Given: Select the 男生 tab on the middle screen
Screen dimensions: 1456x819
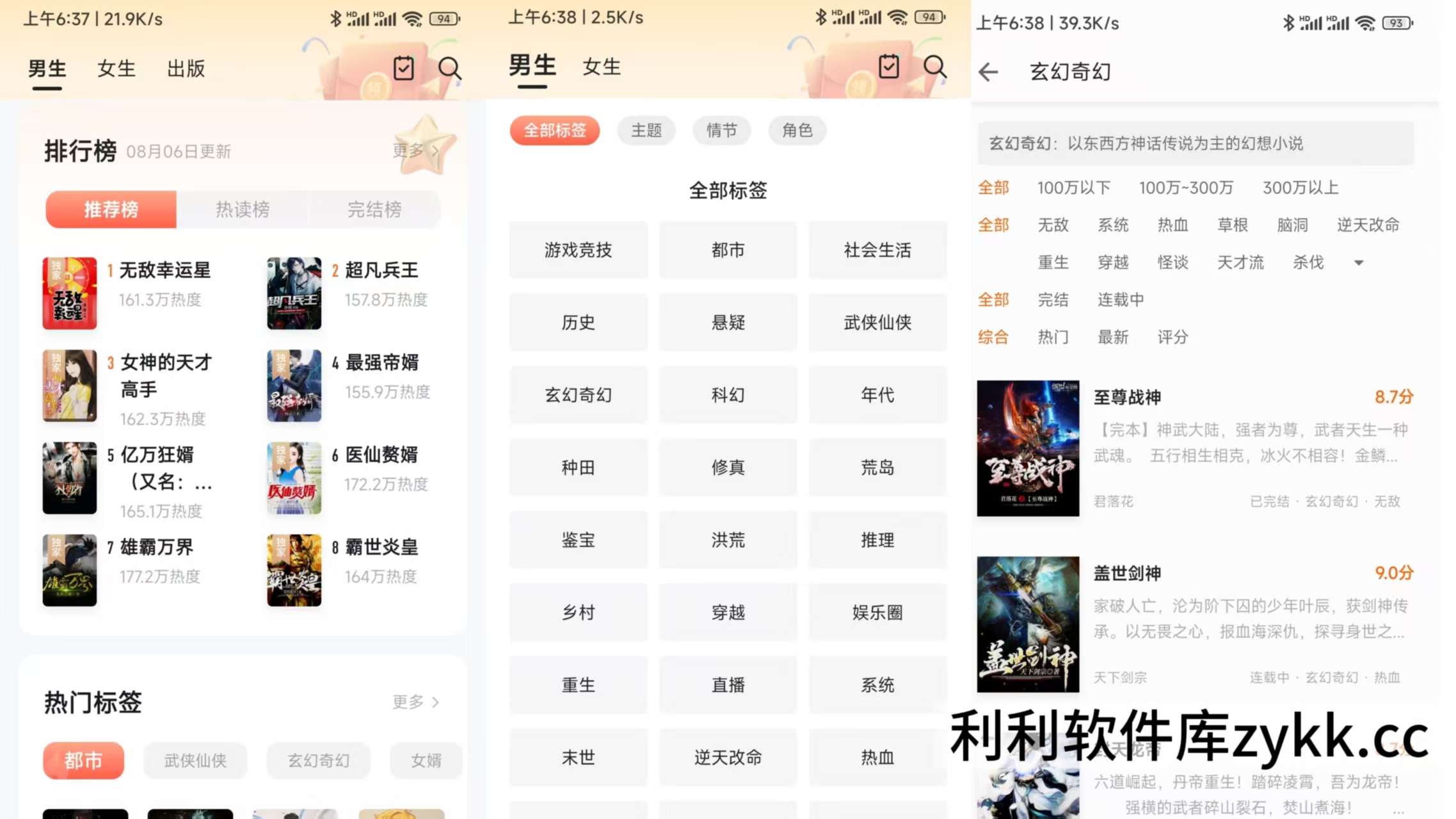Looking at the screenshot, I should pyautogui.click(x=532, y=67).
